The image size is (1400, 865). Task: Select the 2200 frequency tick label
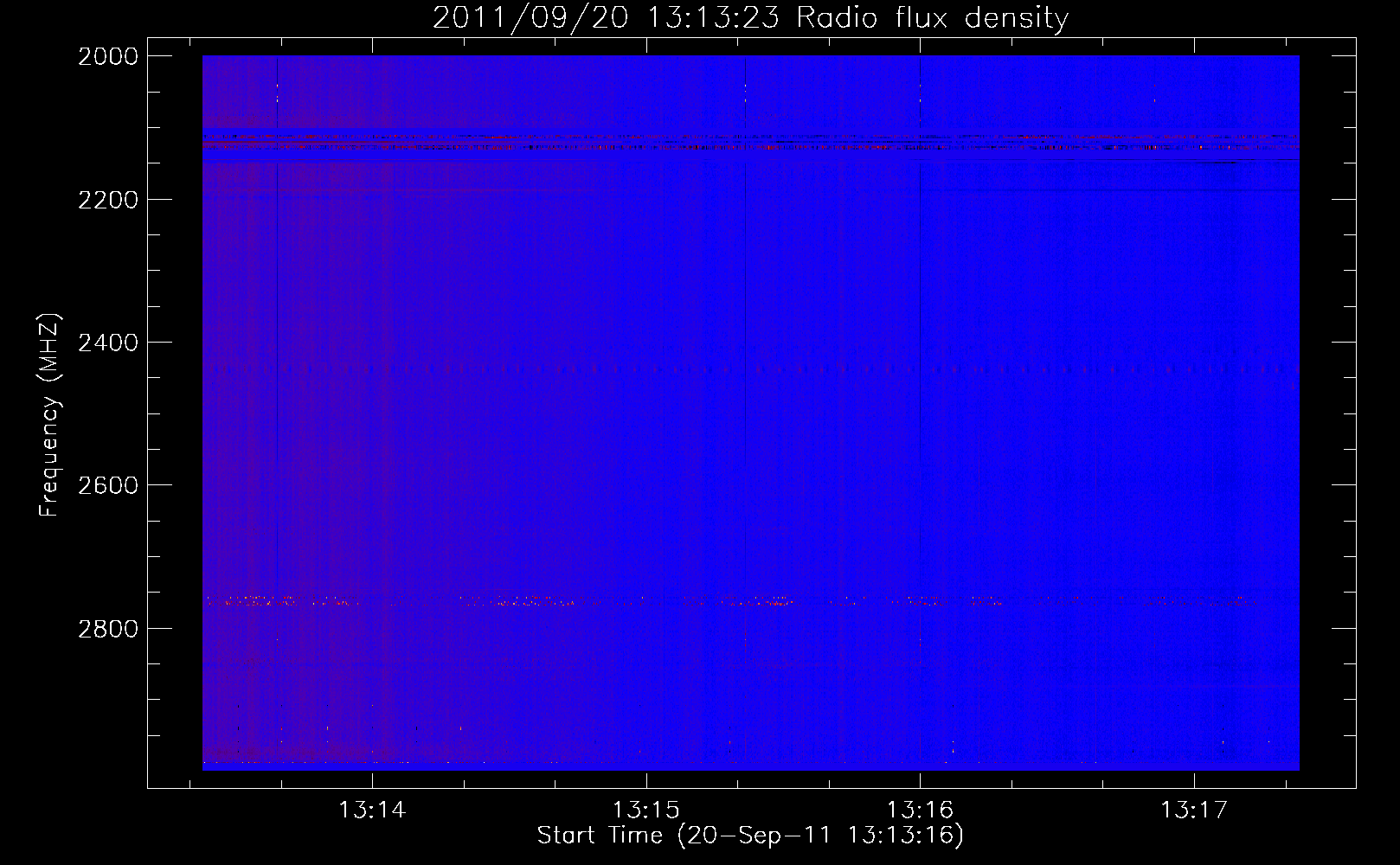[108, 200]
